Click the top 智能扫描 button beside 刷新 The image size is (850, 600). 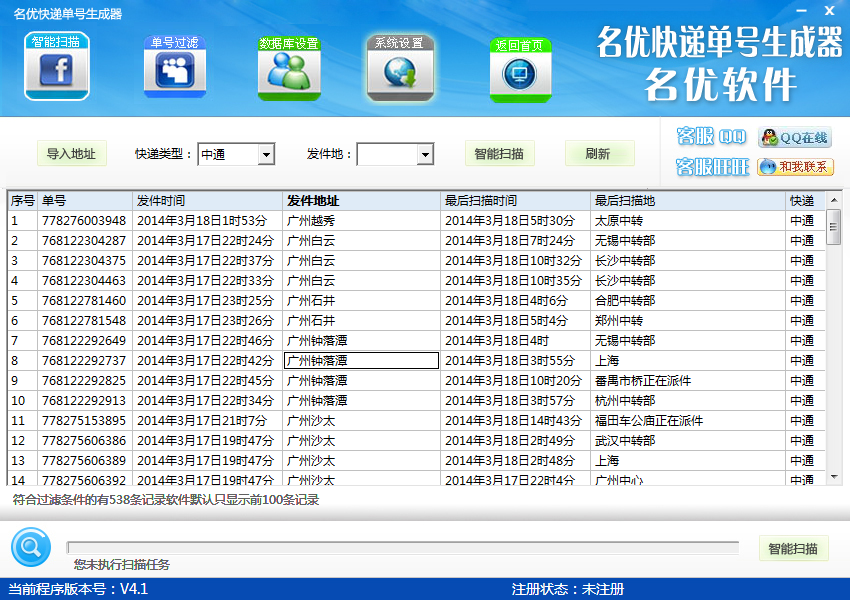click(499, 154)
